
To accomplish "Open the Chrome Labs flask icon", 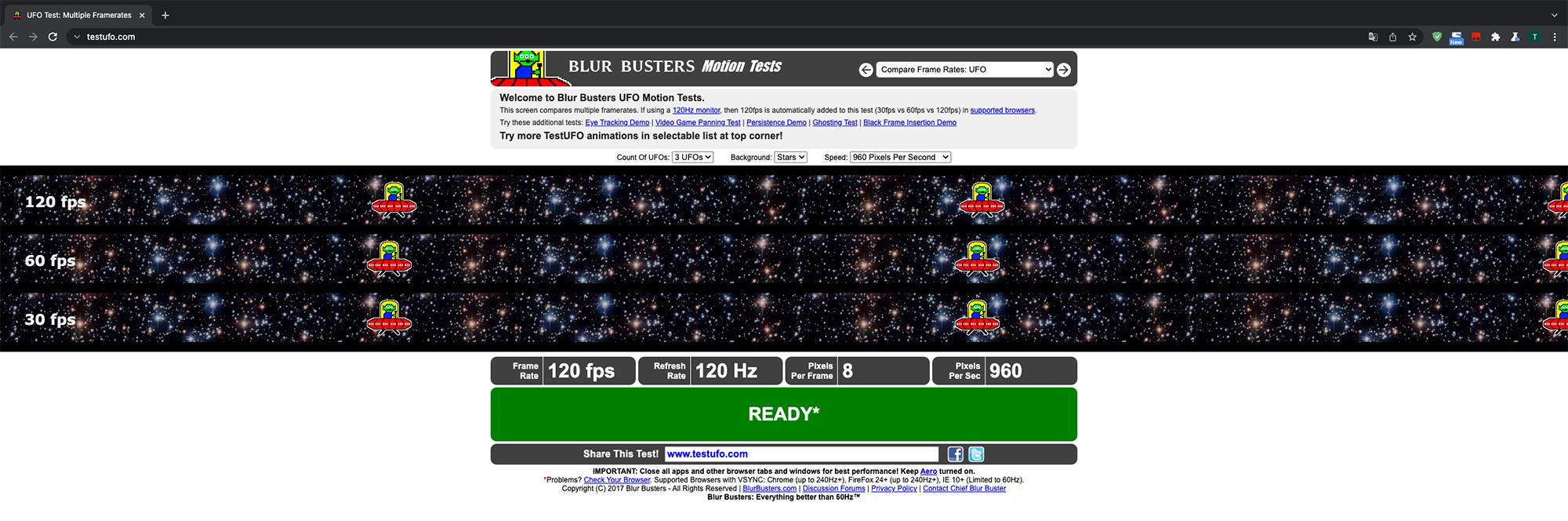I will pos(1515,37).
